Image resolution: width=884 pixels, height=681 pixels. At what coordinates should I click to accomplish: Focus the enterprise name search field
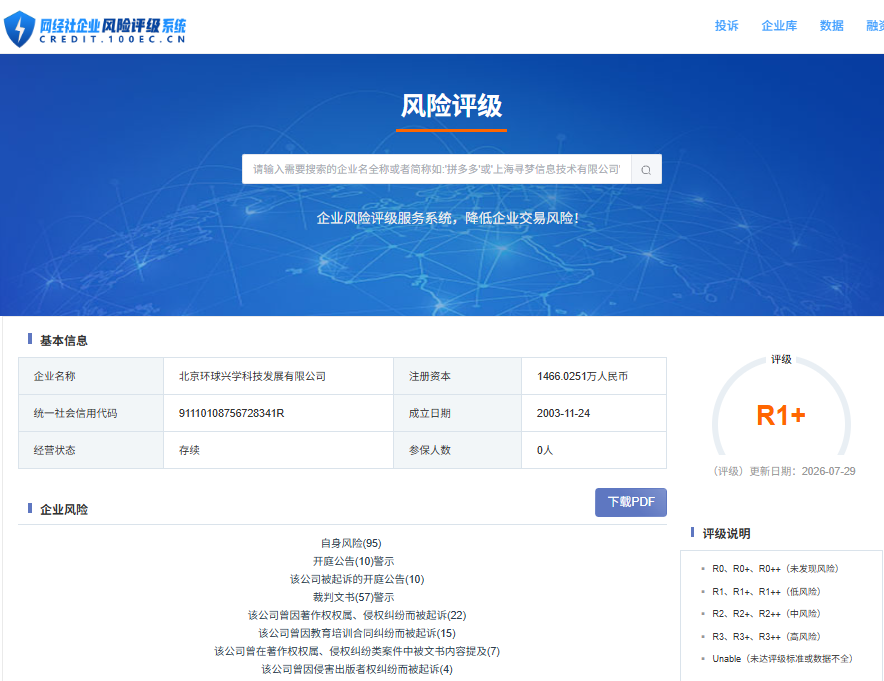click(x=436, y=169)
